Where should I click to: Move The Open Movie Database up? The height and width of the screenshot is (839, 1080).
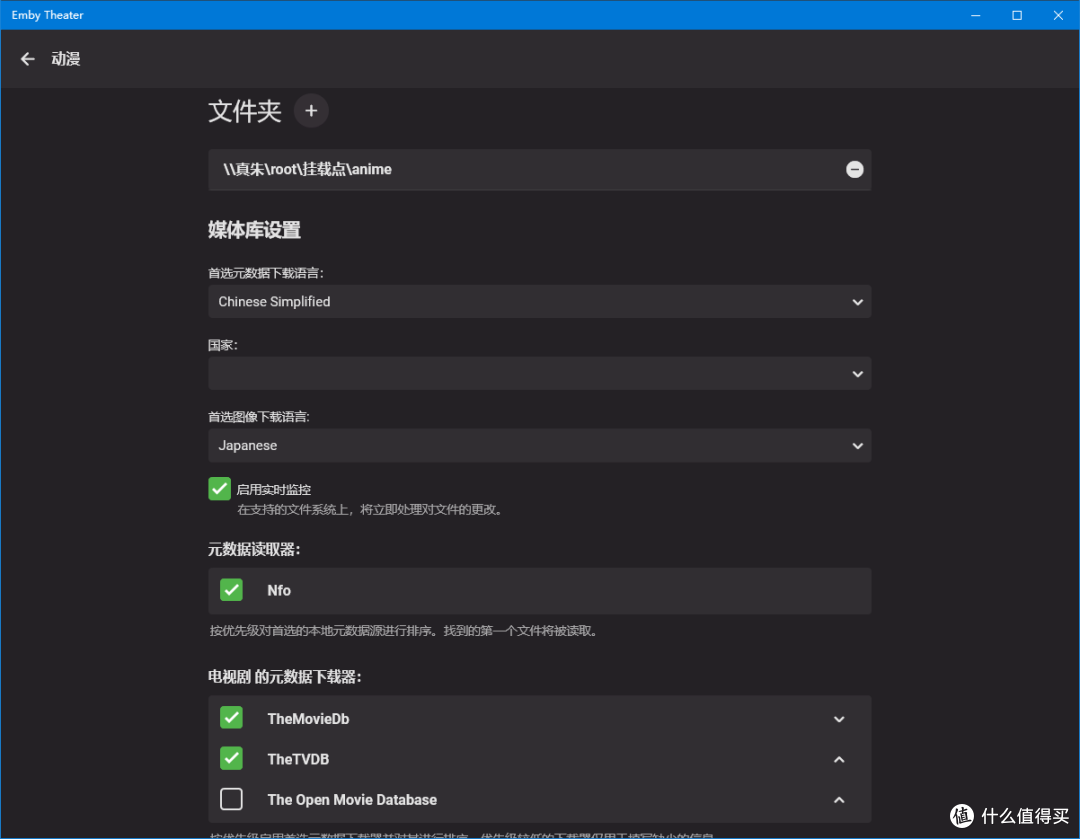point(839,800)
